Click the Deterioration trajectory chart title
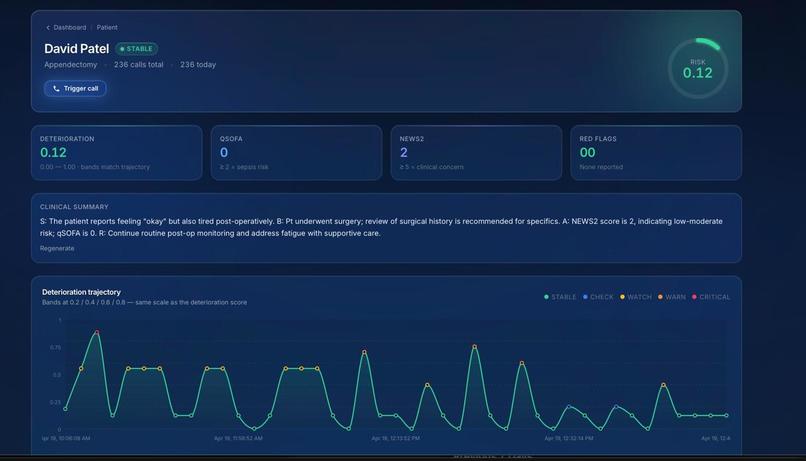 [x=81, y=292]
